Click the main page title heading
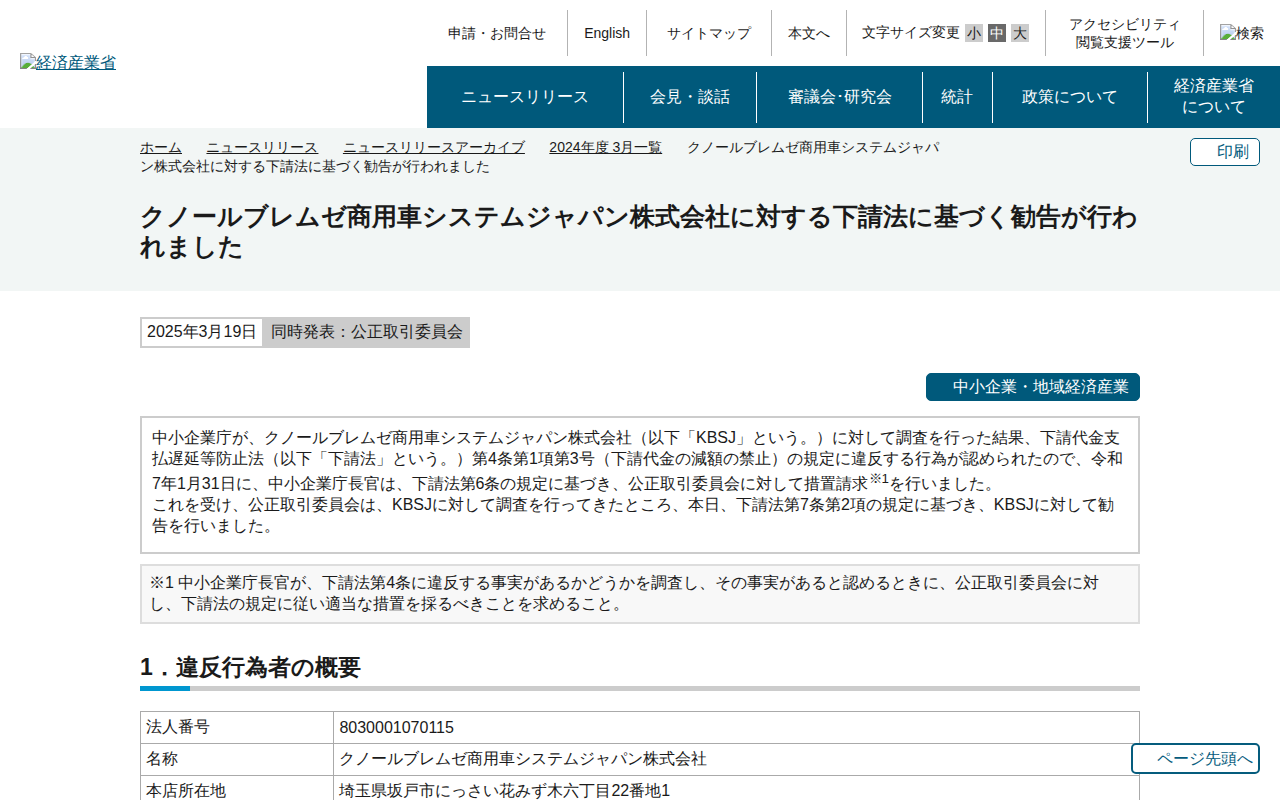Screen dimensions: 1280x800 coord(640,232)
